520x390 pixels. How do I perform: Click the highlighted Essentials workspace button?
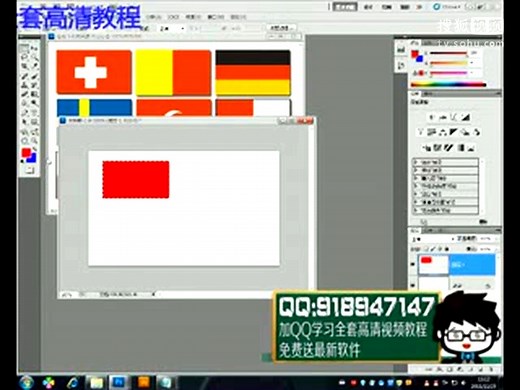point(345,7)
